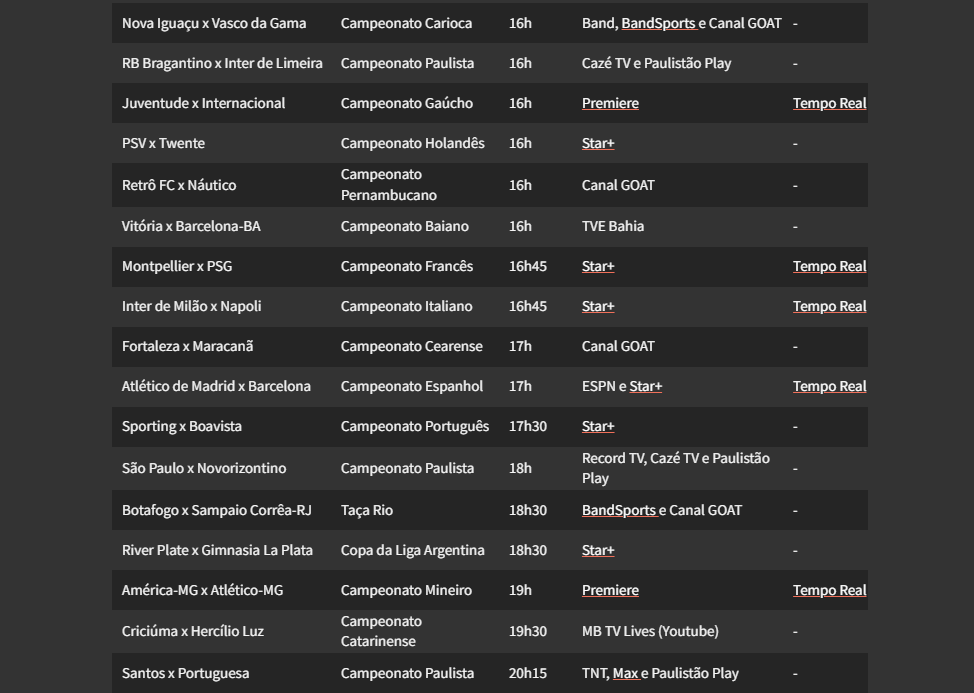Select 'TVE Bahia' broadcaster cell

(x=612, y=226)
